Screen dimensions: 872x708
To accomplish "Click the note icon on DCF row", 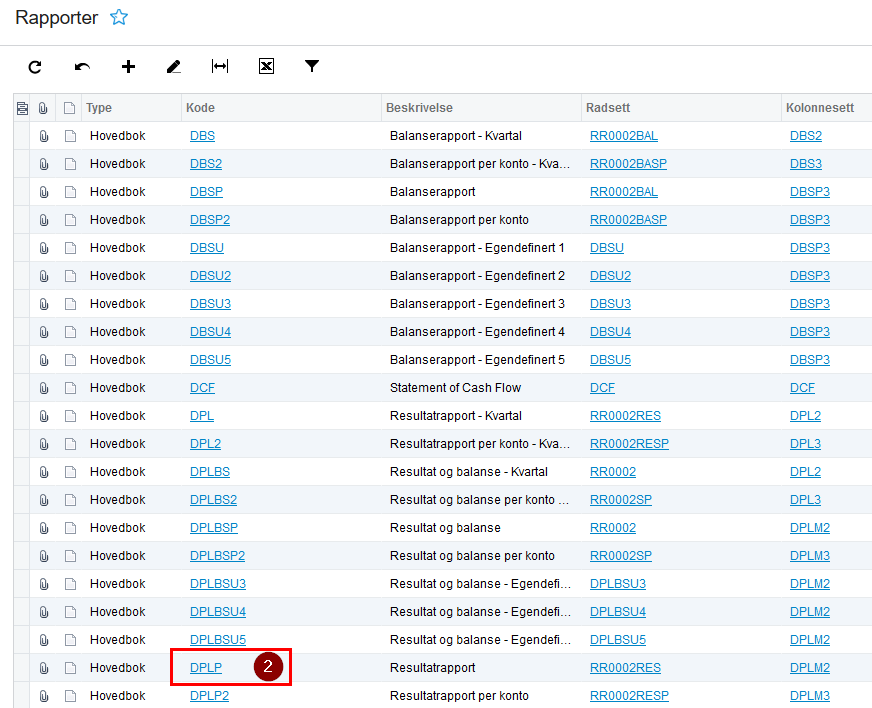I will [70, 388].
